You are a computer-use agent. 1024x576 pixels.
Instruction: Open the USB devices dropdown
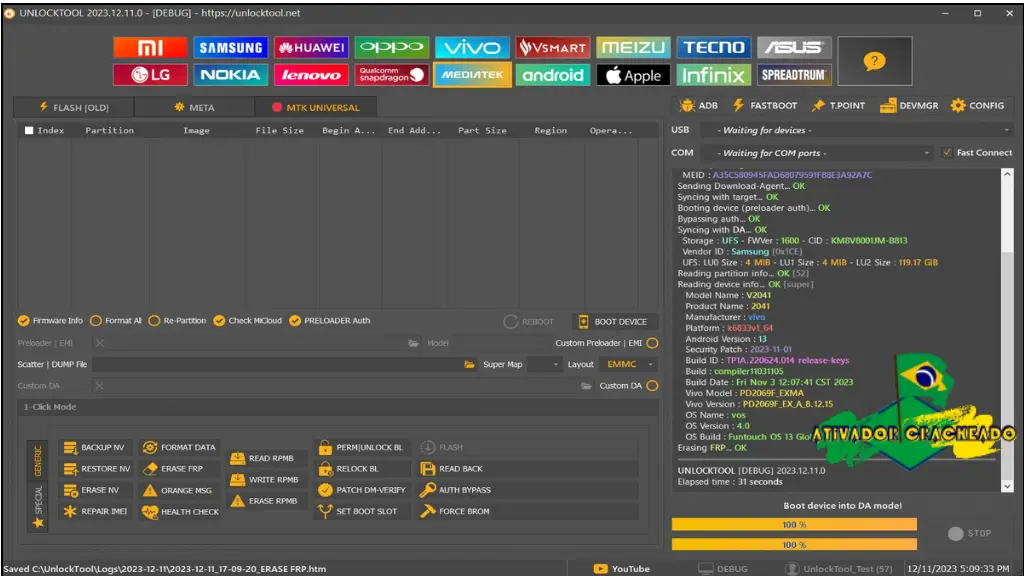click(x=857, y=130)
